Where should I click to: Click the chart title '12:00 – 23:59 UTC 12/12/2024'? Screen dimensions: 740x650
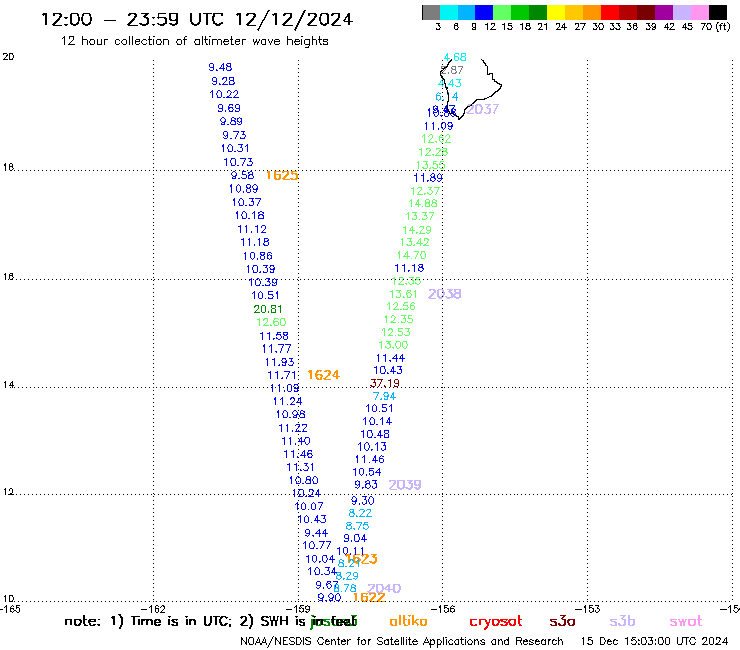(x=197, y=19)
